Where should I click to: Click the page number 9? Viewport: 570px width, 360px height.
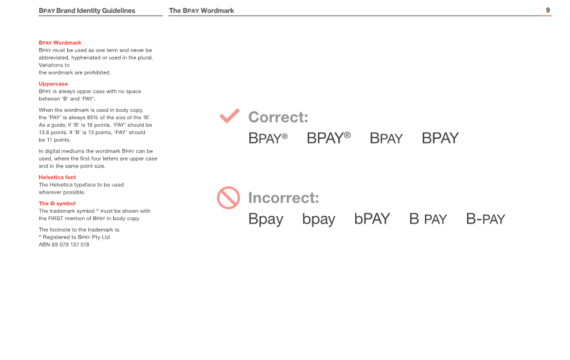tap(547, 10)
